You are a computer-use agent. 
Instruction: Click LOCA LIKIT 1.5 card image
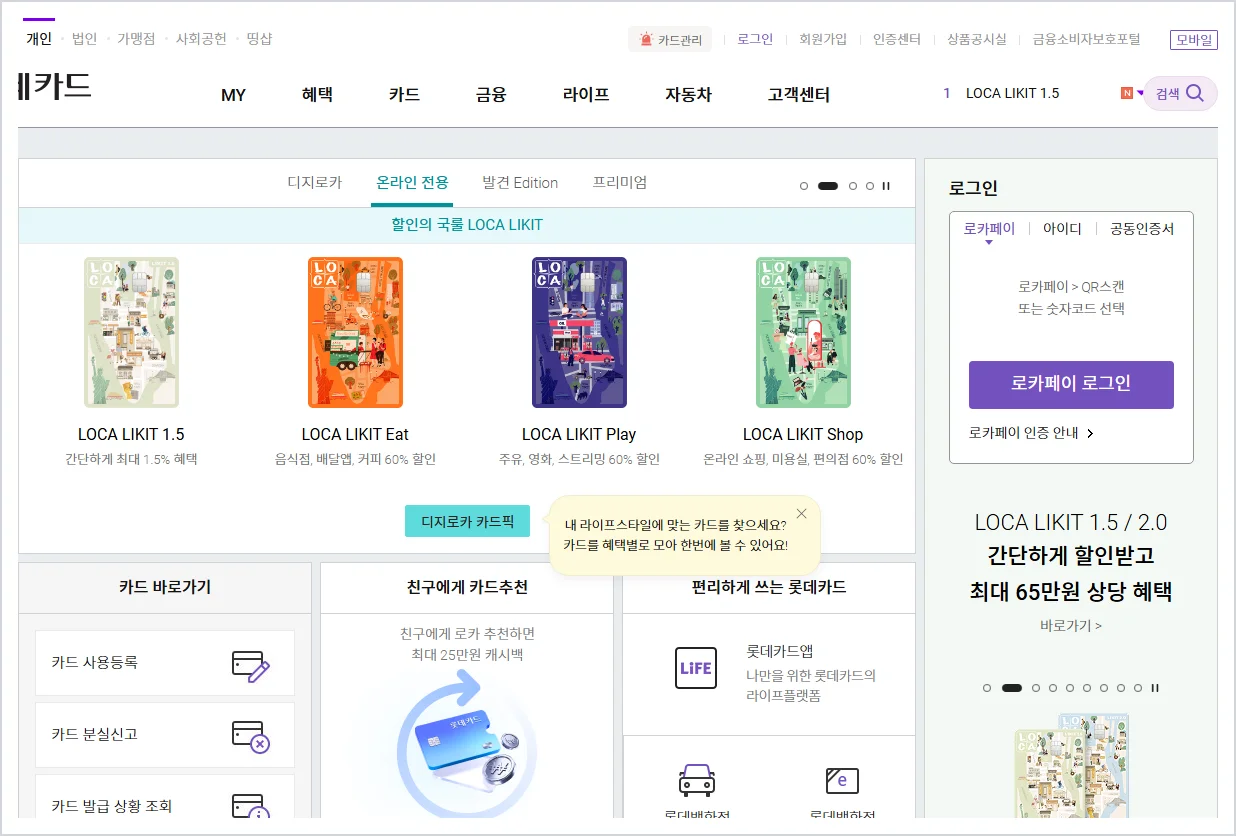click(131, 333)
